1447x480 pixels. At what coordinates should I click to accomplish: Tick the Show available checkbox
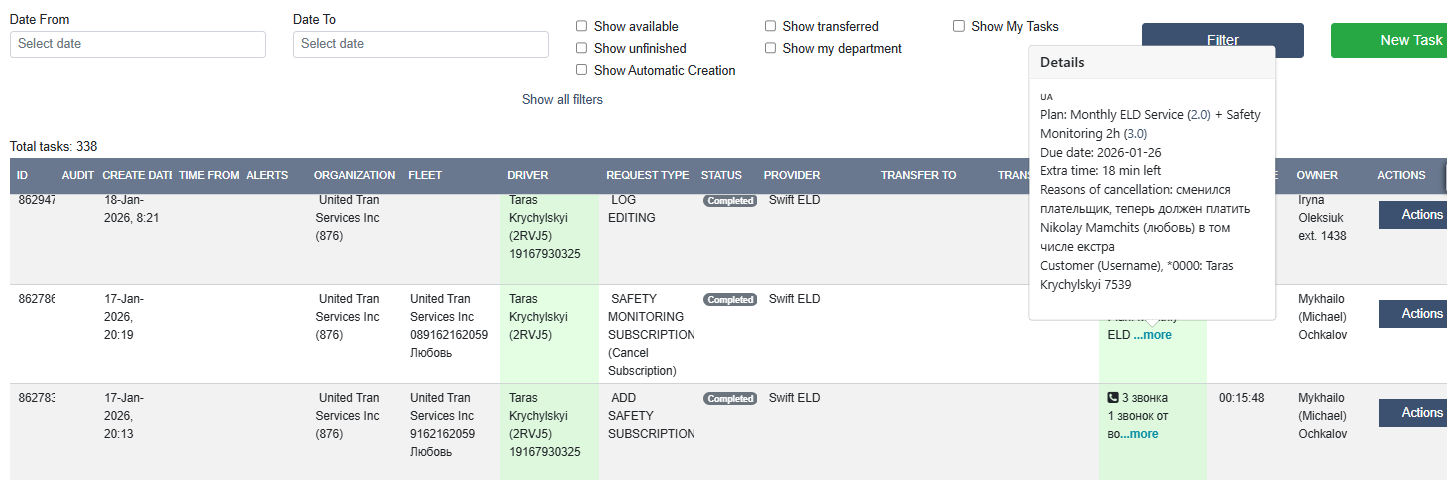click(x=582, y=27)
